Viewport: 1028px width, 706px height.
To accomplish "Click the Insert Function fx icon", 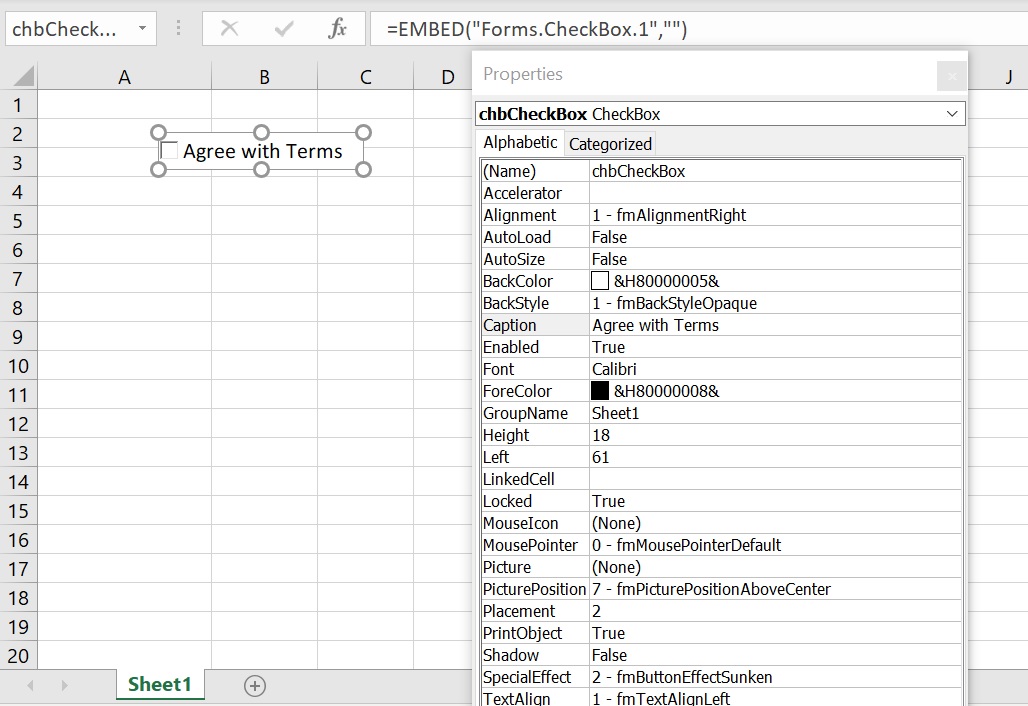I will [x=337, y=28].
